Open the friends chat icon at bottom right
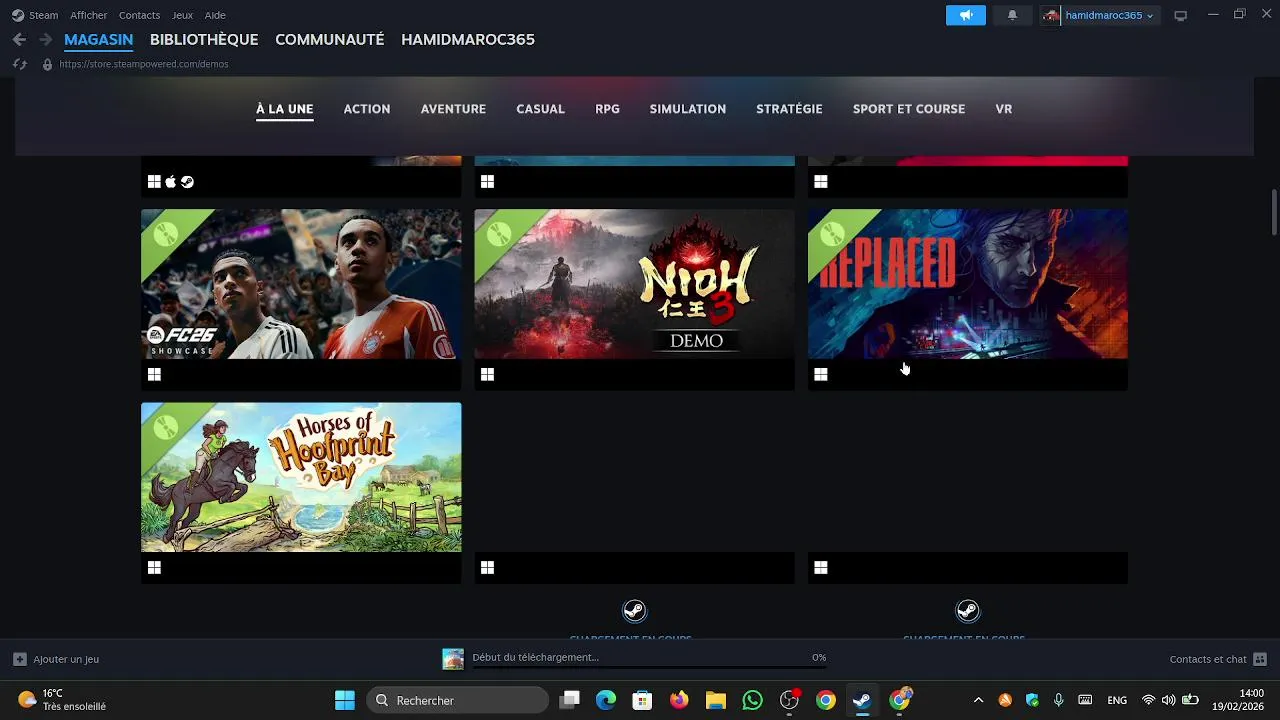Image resolution: width=1280 pixels, height=720 pixels. pyautogui.click(x=1260, y=659)
